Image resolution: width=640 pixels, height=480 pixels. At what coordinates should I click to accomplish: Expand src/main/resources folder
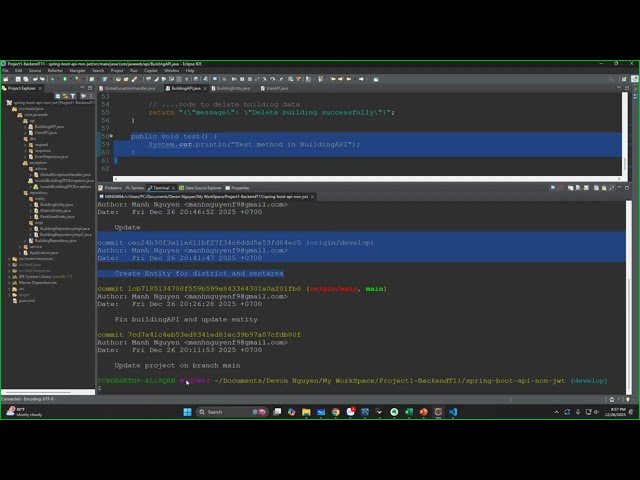(9, 259)
